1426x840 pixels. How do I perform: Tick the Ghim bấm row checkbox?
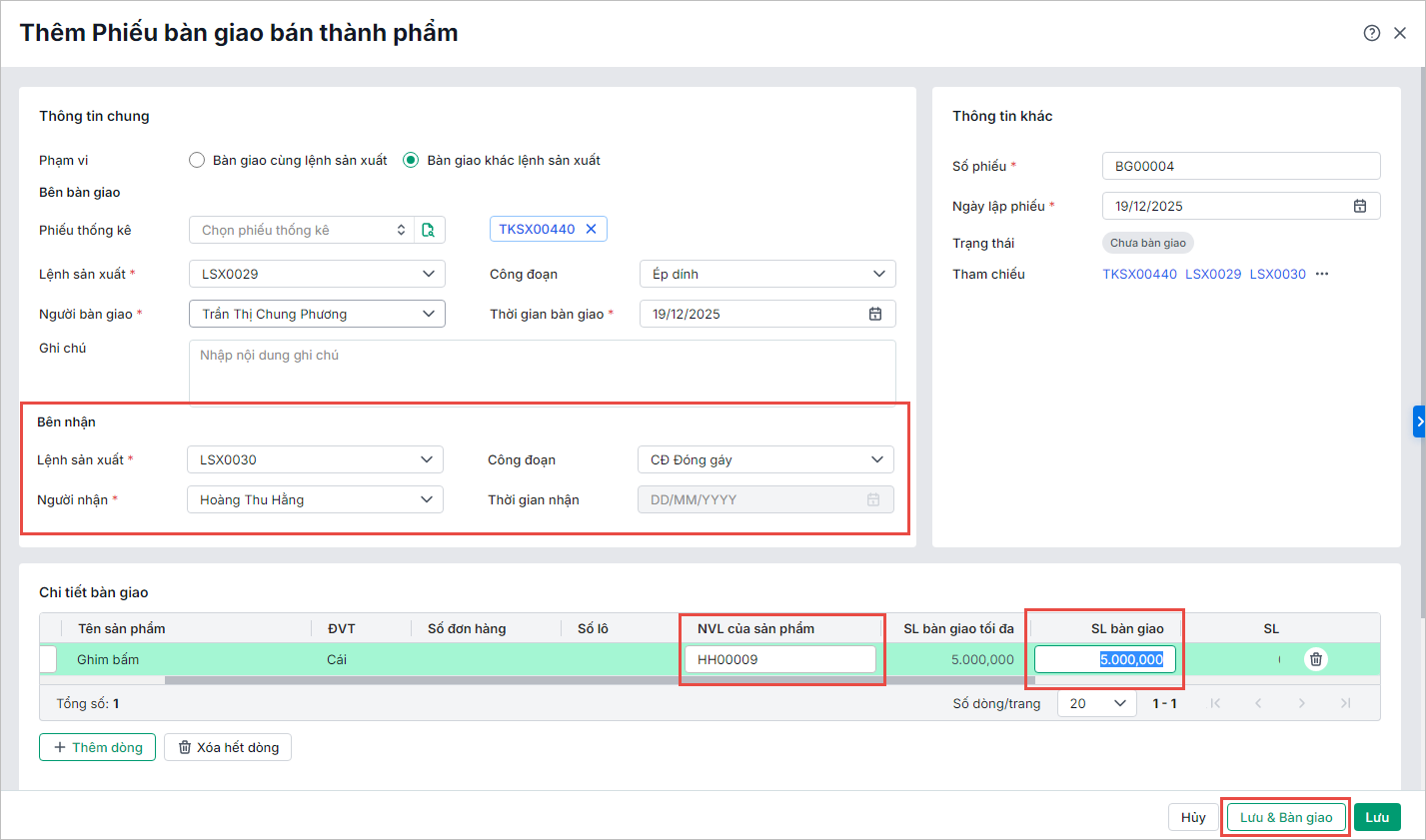tap(48, 659)
